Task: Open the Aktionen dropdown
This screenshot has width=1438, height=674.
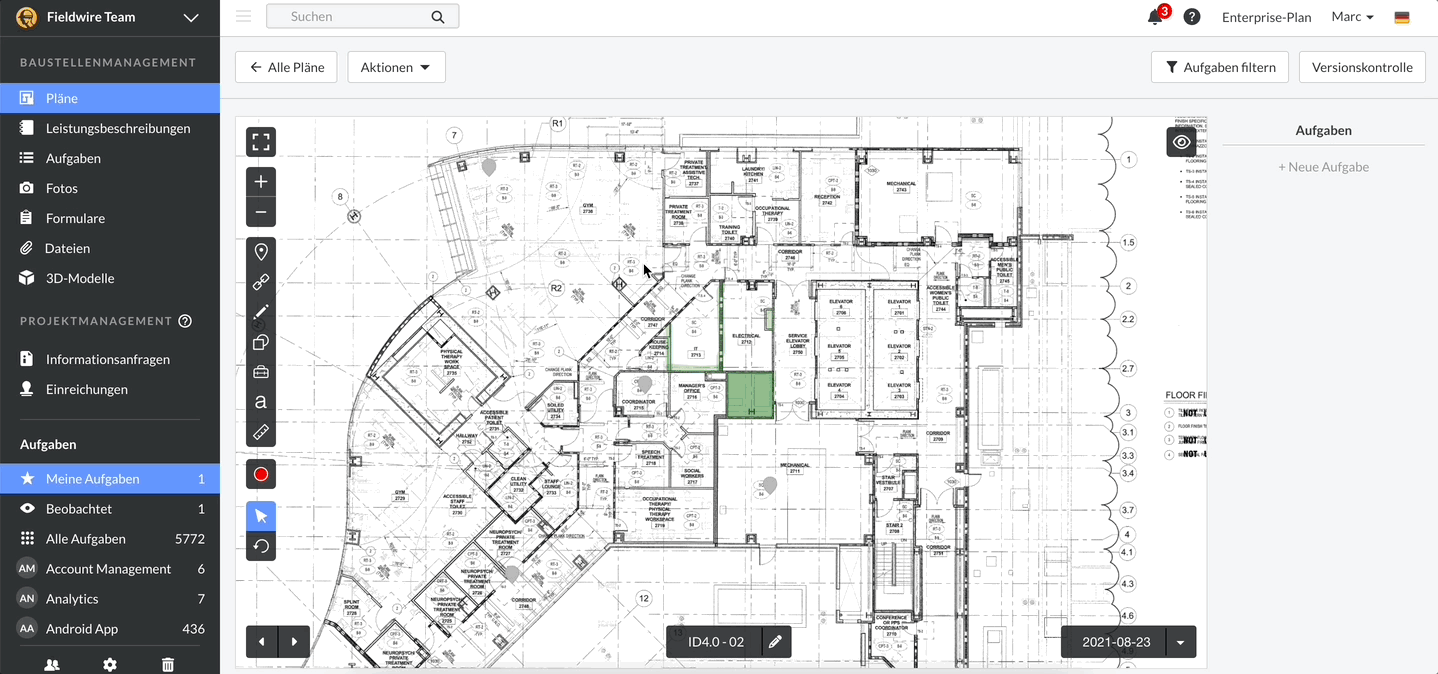Action: (396, 67)
